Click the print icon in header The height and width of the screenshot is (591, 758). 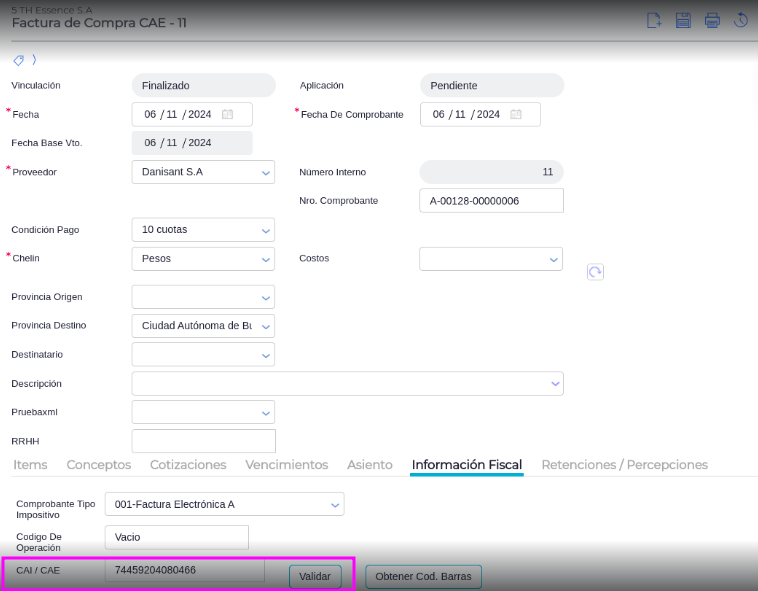click(x=712, y=20)
